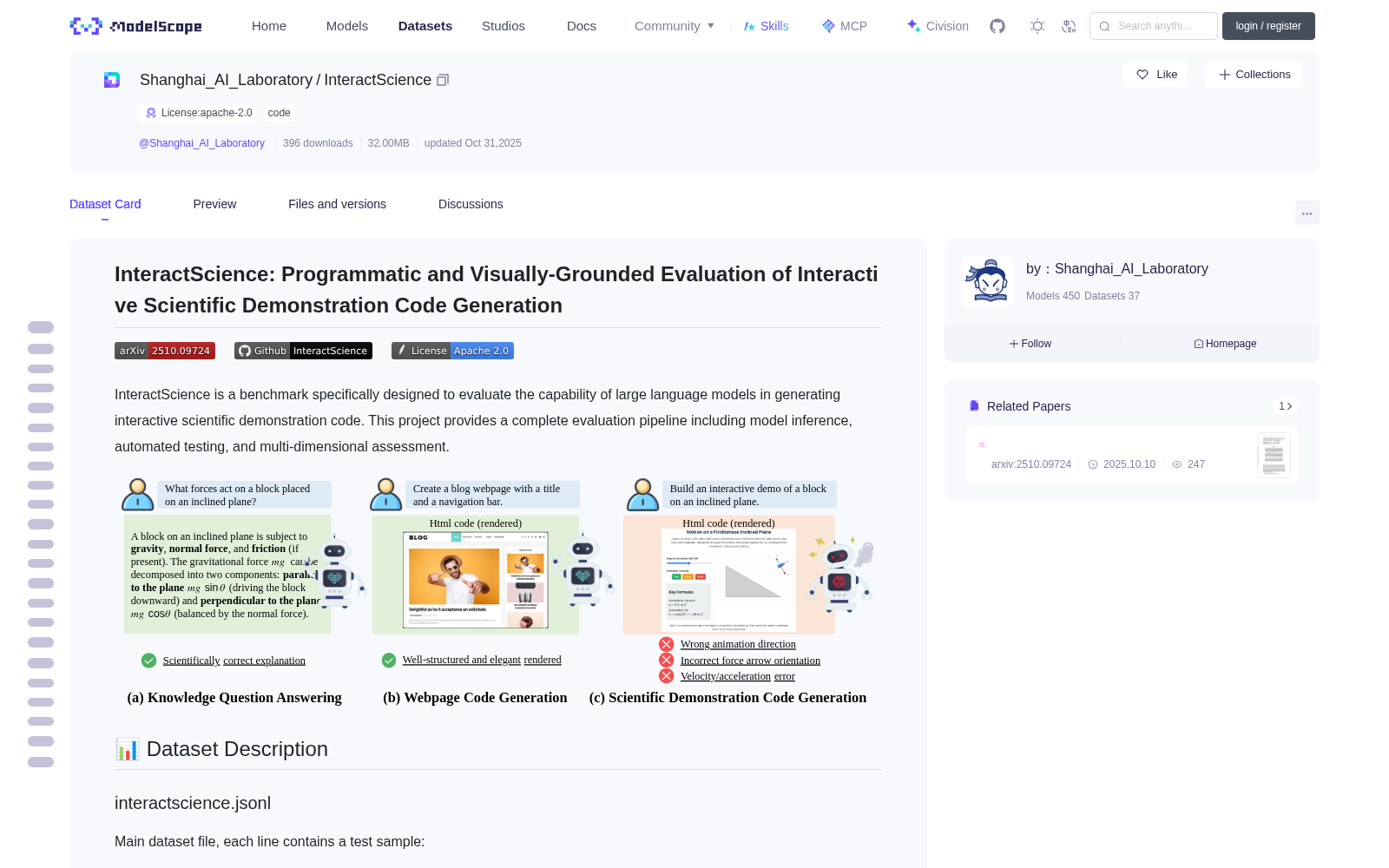Open the Studios menu item

pos(504,26)
